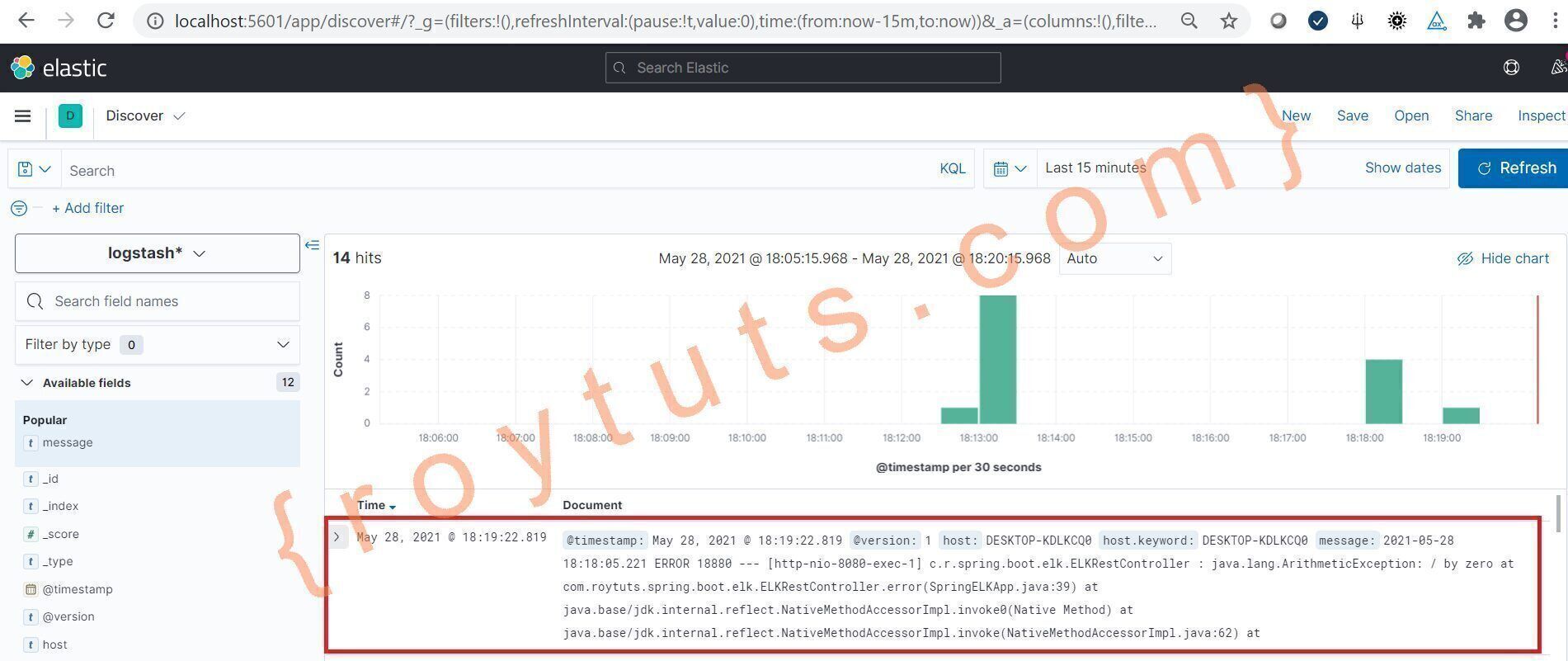The image size is (1568, 661).
Task: Open the browser zoom magnifier icon
Action: 1189,21
